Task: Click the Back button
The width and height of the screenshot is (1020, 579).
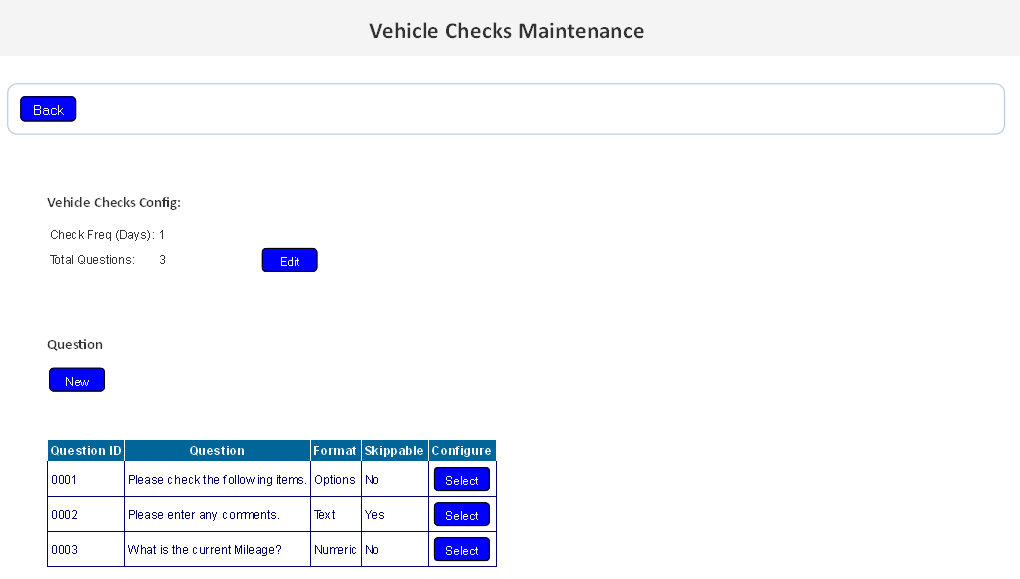Action: pos(48,109)
